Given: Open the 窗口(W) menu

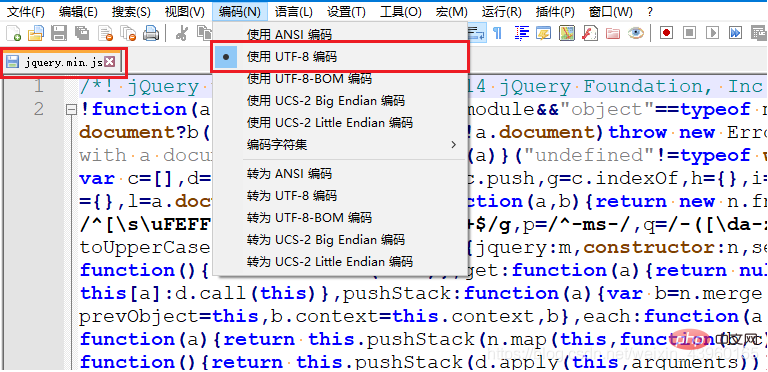Looking at the screenshot, I should (611, 11).
